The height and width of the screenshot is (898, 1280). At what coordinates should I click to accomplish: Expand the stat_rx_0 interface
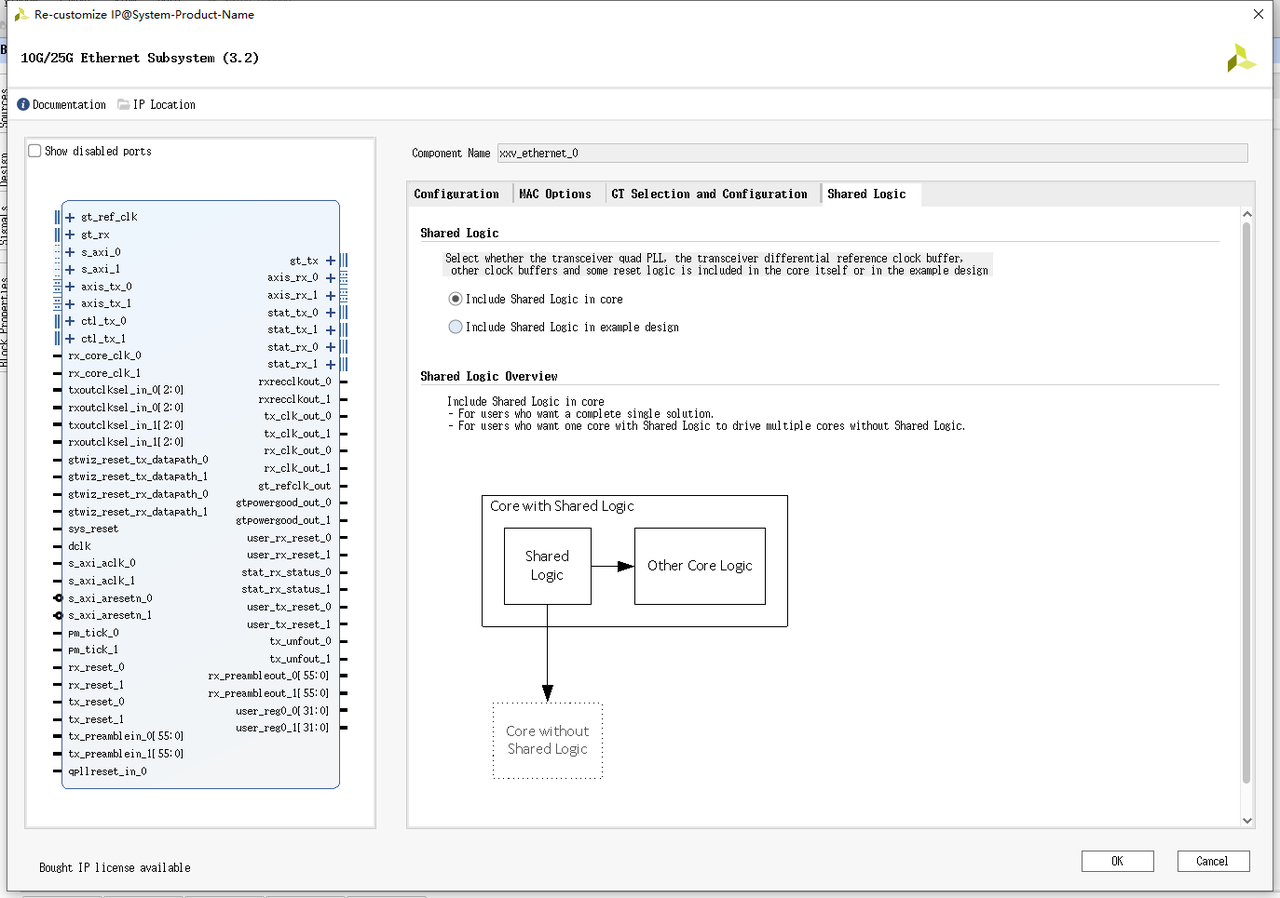(331, 347)
